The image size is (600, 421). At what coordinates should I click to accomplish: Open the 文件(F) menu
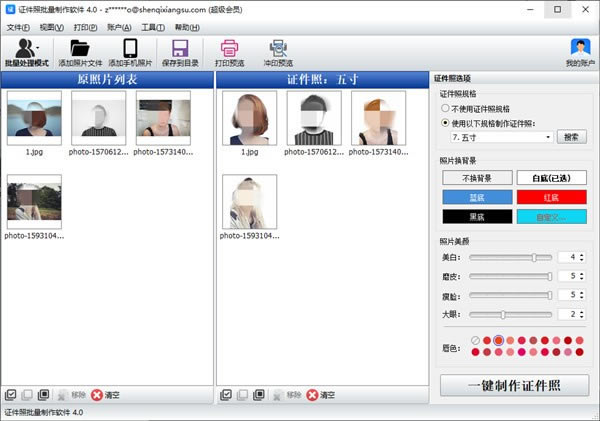[x=18, y=28]
